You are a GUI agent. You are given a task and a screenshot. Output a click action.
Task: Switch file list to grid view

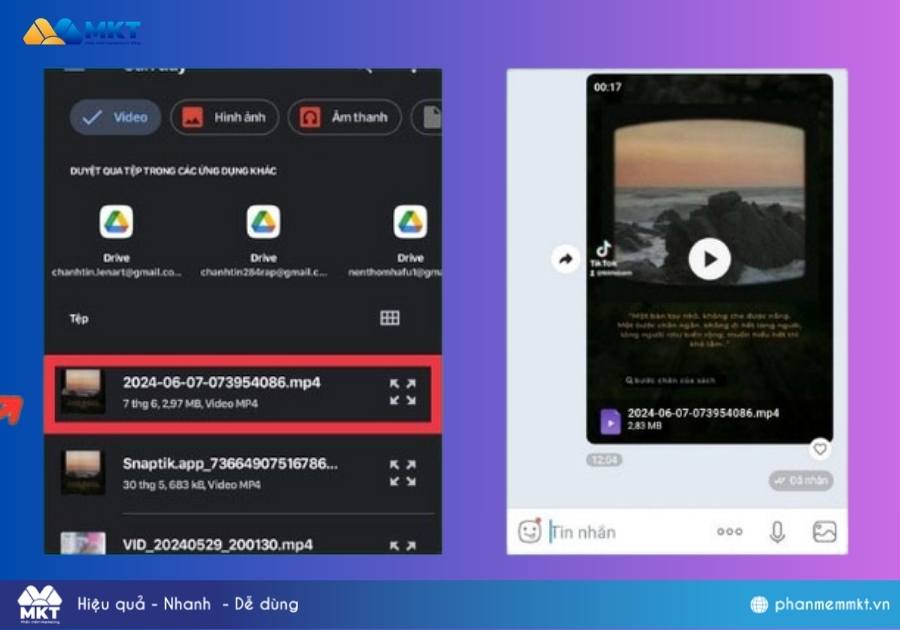(x=390, y=318)
